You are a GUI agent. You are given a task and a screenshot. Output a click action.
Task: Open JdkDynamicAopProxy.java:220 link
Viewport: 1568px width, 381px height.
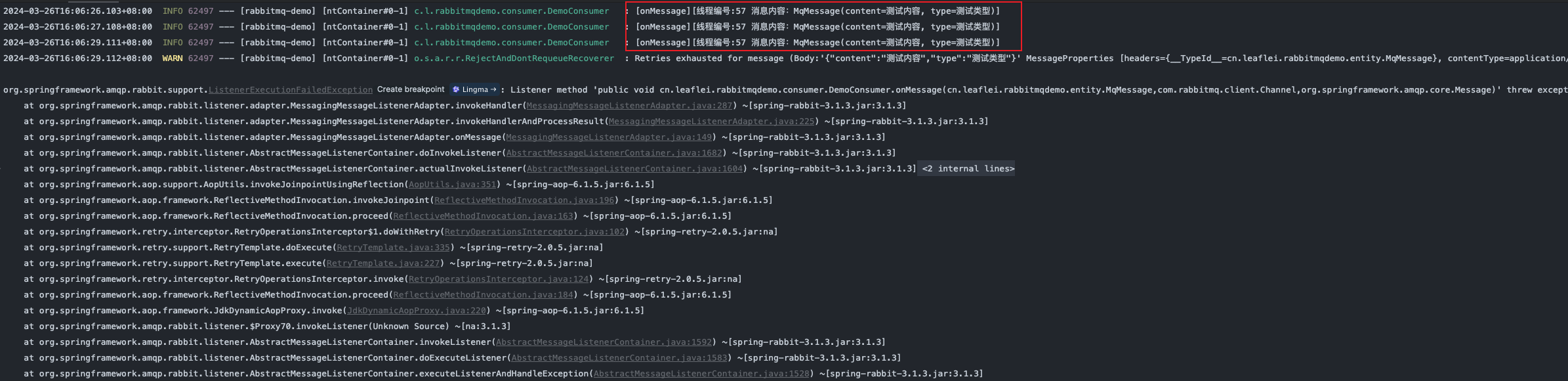point(417,311)
